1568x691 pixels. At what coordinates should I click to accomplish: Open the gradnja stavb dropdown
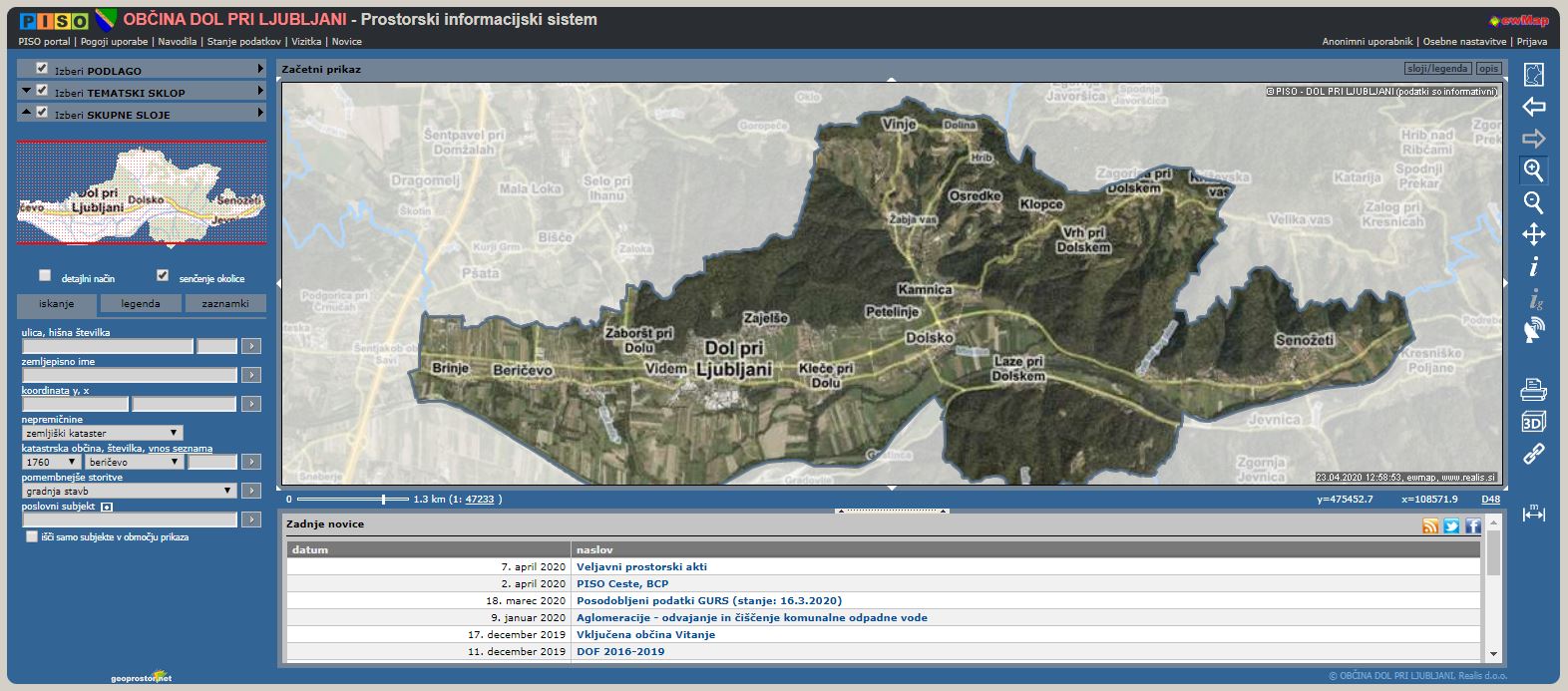pyautogui.click(x=129, y=491)
